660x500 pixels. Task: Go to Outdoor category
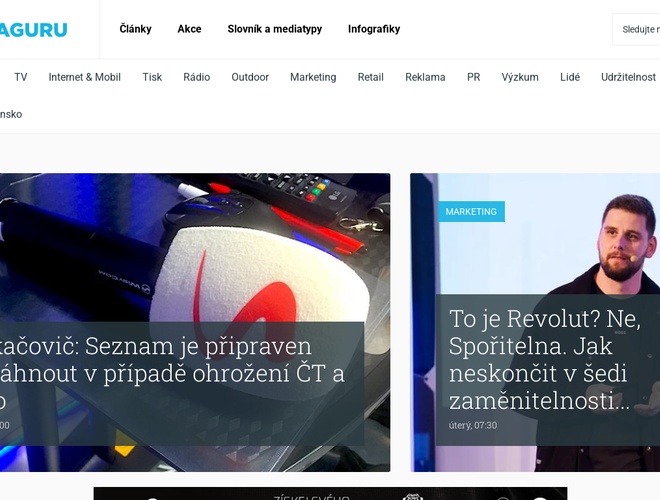tap(250, 77)
